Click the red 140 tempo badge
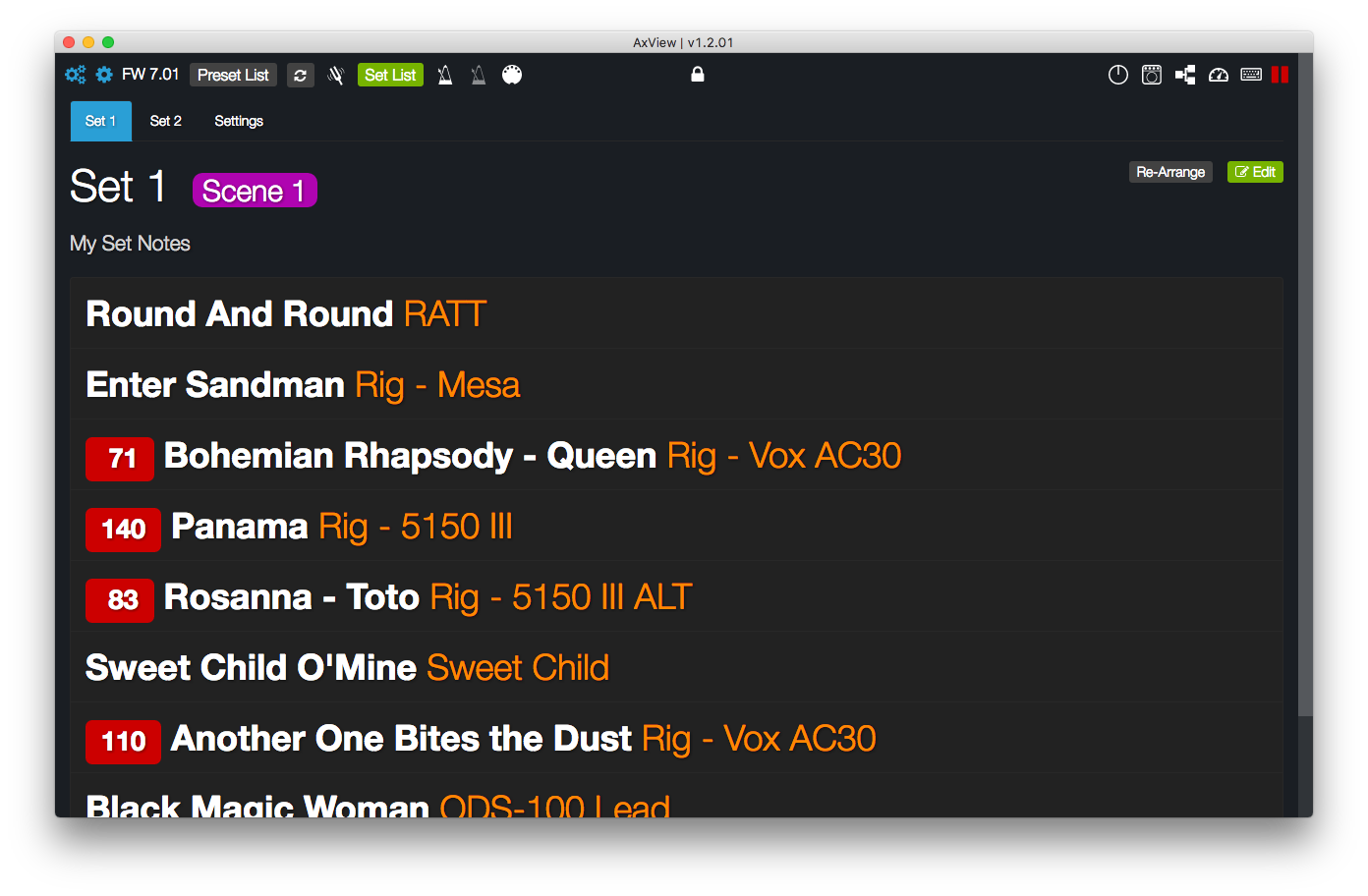 (123, 530)
